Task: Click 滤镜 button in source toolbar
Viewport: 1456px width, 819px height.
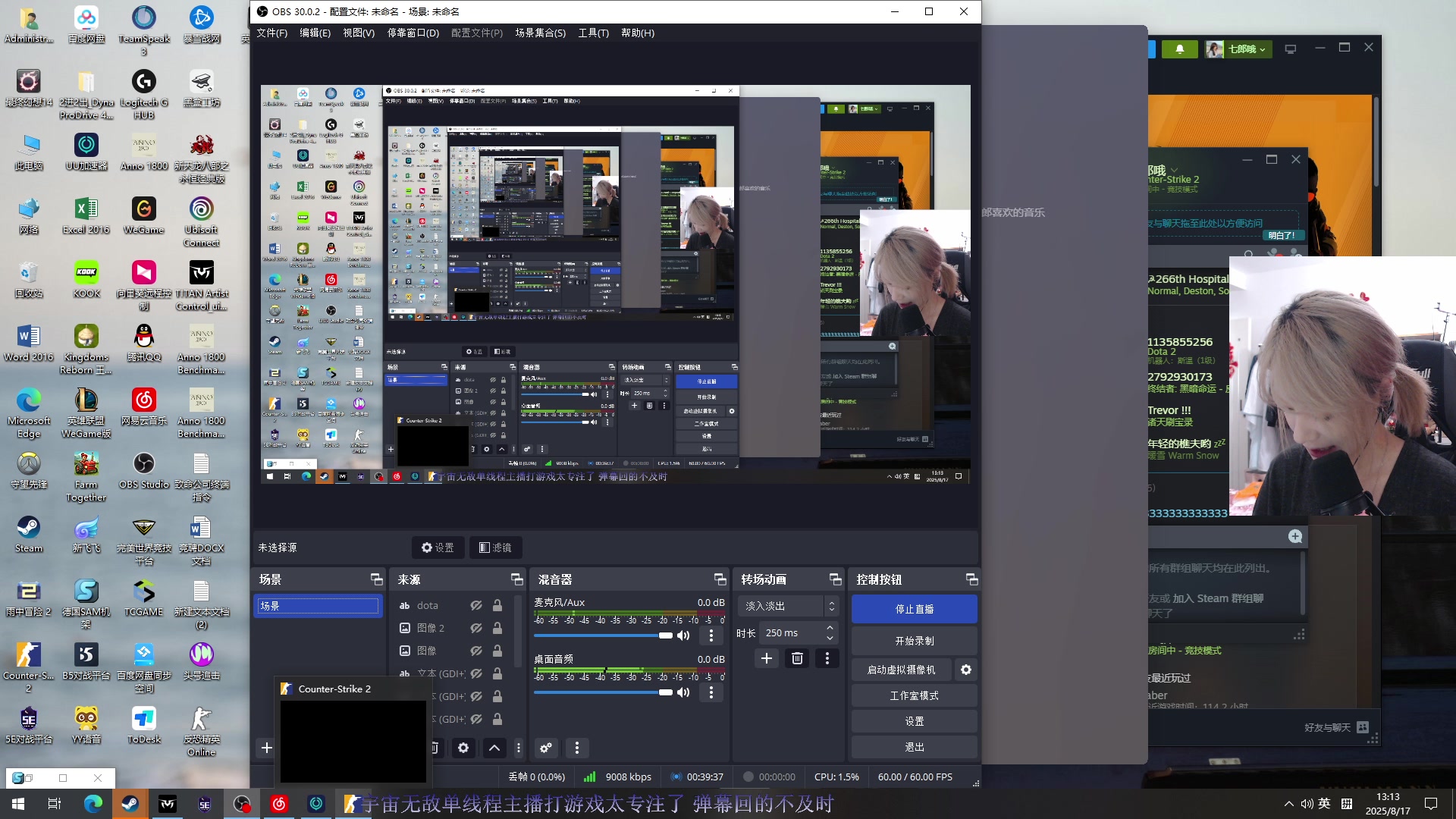Action: pyautogui.click(x=496, y=548)
